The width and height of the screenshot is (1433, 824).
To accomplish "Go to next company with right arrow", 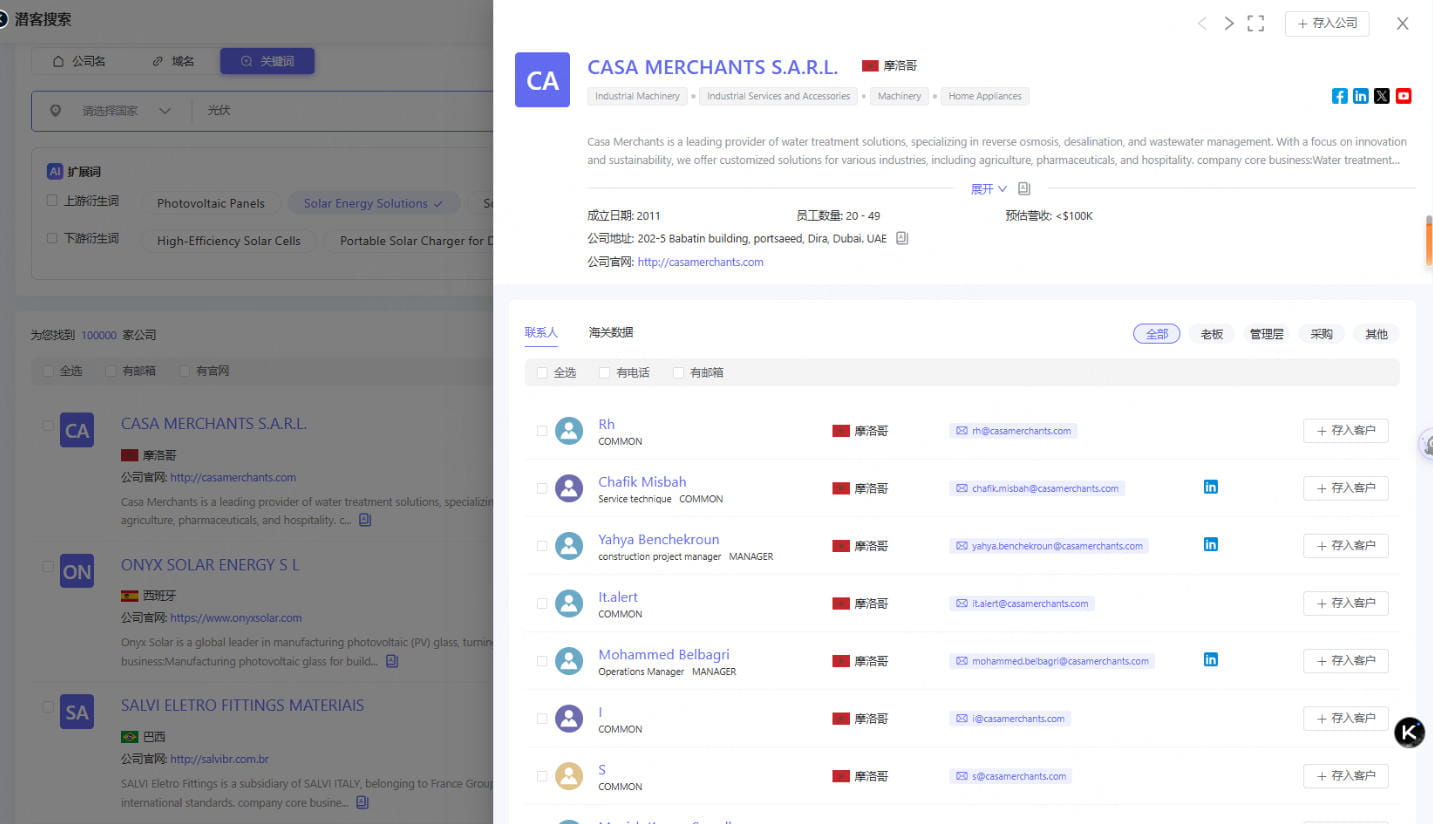I will pos(1229,23).
